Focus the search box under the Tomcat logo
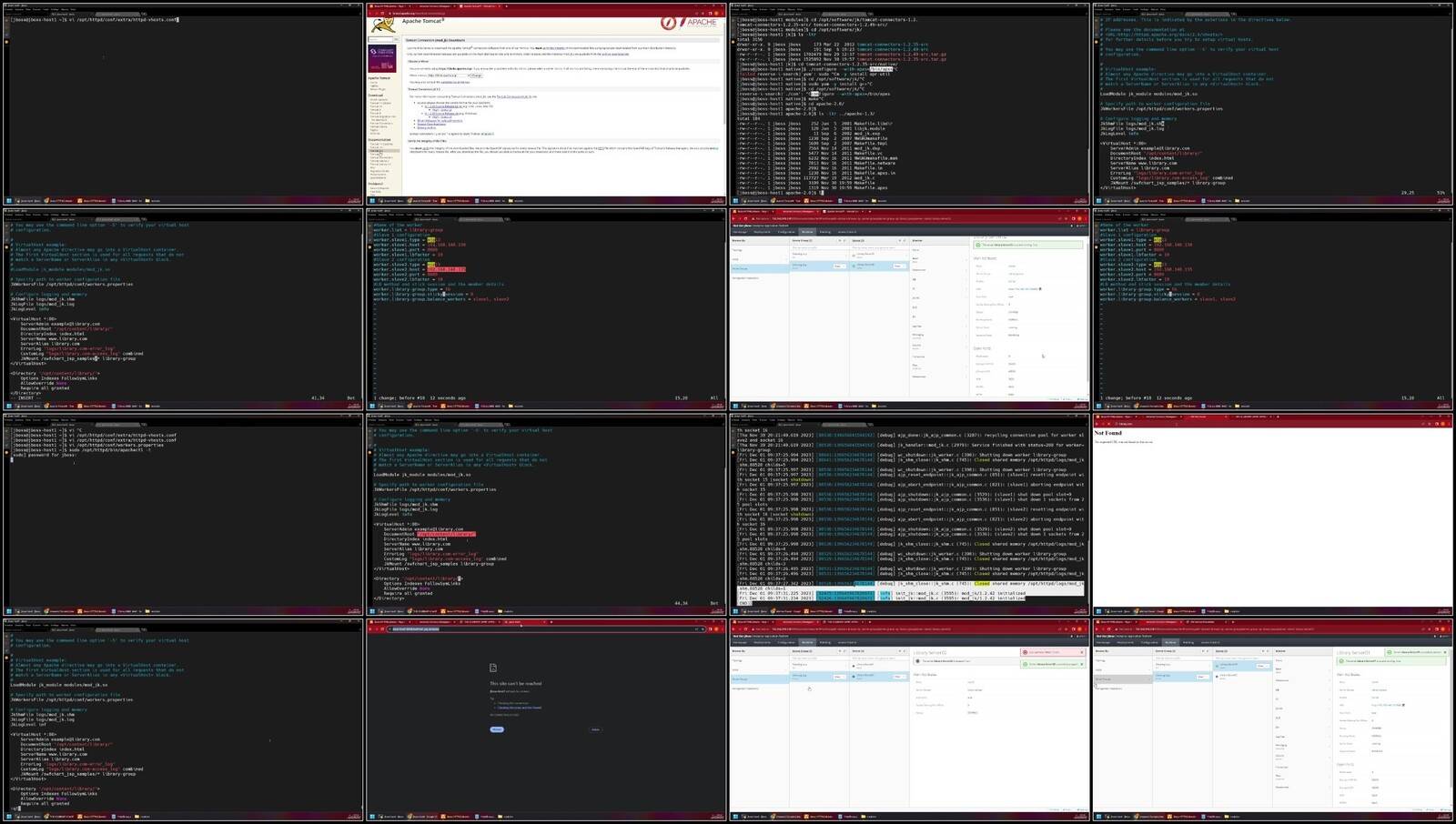This screenshot has width=1456, height=824. 381,39
